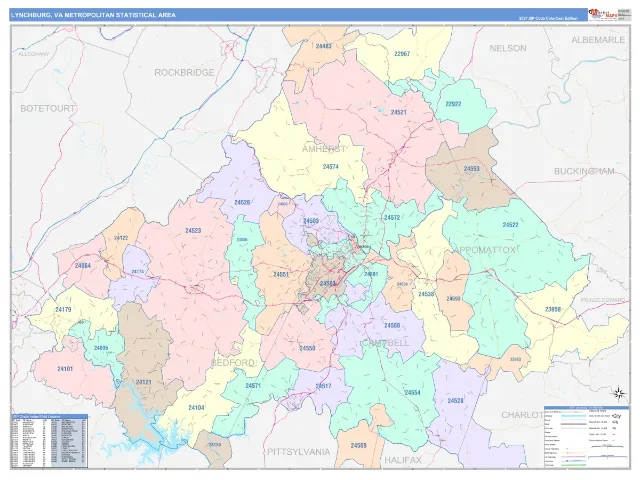
Task: Select ZIP code 24483 label
Action: (x=323, y=46)
